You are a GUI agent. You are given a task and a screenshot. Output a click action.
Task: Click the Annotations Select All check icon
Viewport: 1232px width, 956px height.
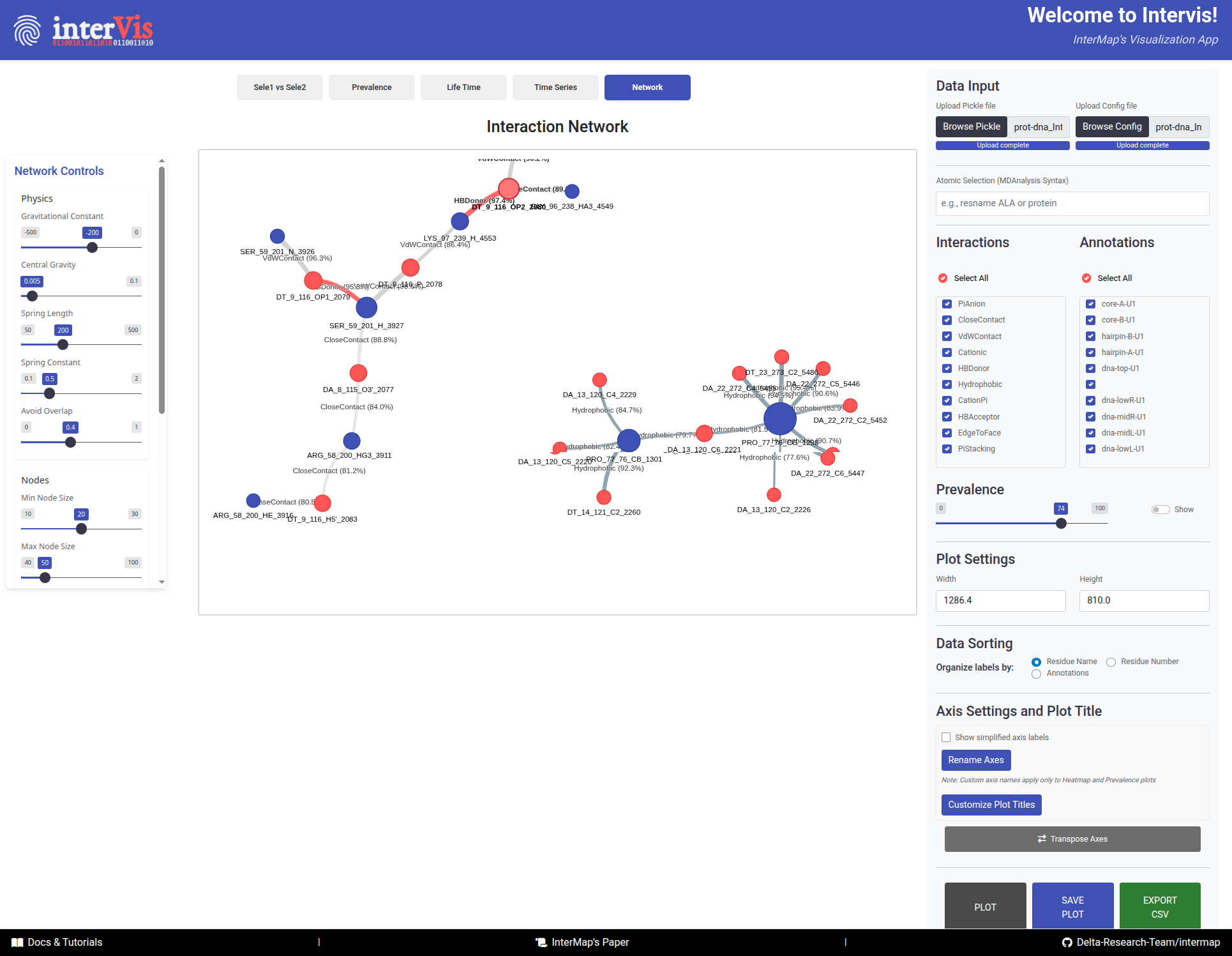[1086, 278]
